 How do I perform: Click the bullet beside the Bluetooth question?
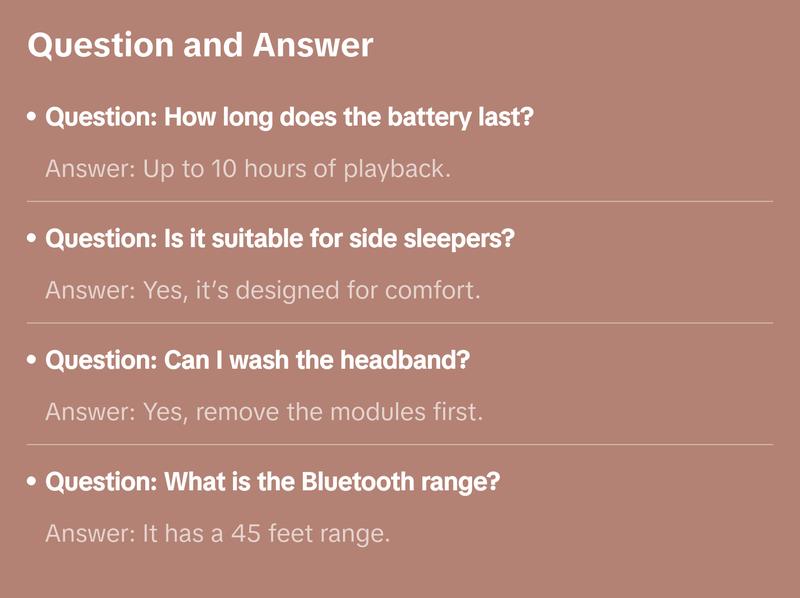pyautogui.click(x=33, y=482)
